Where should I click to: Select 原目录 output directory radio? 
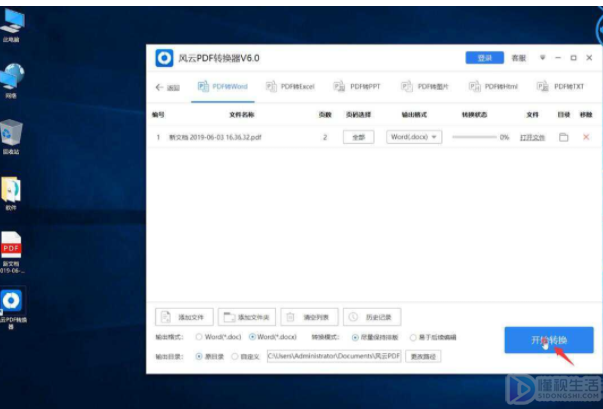coord(199,356)
